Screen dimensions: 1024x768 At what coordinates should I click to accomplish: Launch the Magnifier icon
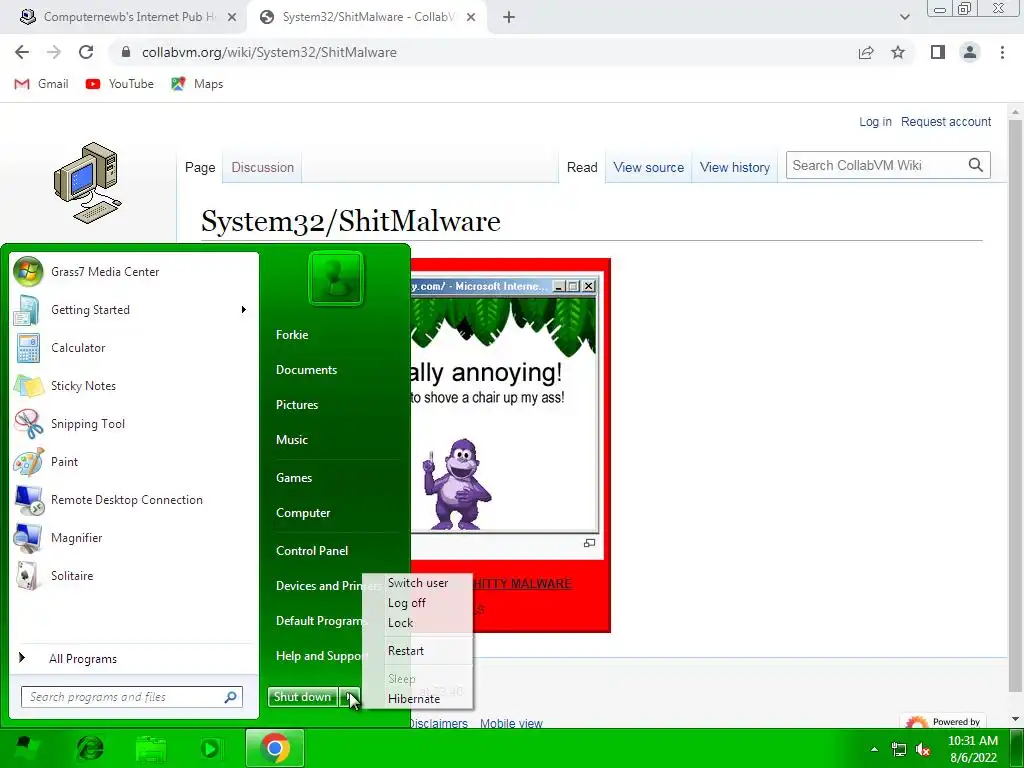(28, 537)
